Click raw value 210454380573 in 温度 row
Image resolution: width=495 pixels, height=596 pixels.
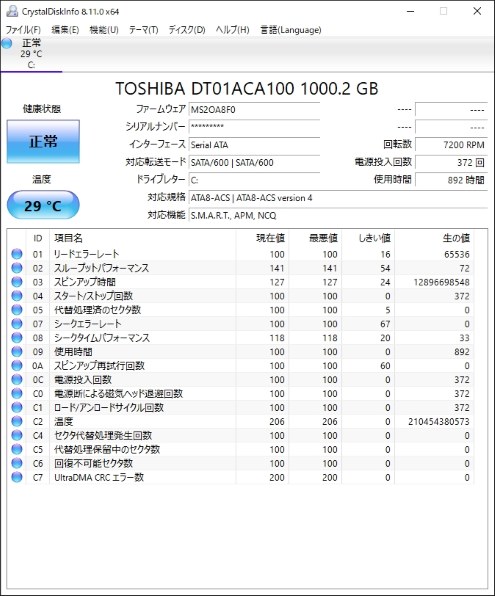439,422
